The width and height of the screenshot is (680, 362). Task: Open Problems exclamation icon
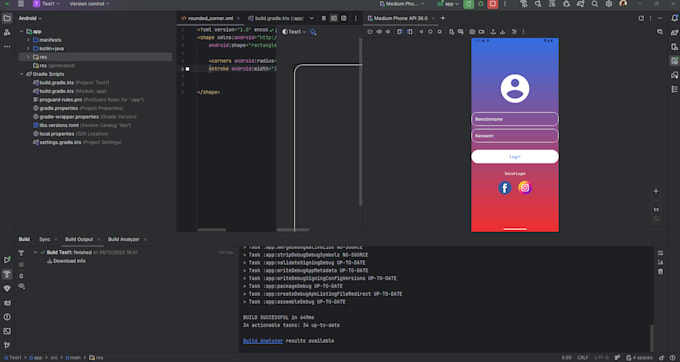click(x=7, y=317)
